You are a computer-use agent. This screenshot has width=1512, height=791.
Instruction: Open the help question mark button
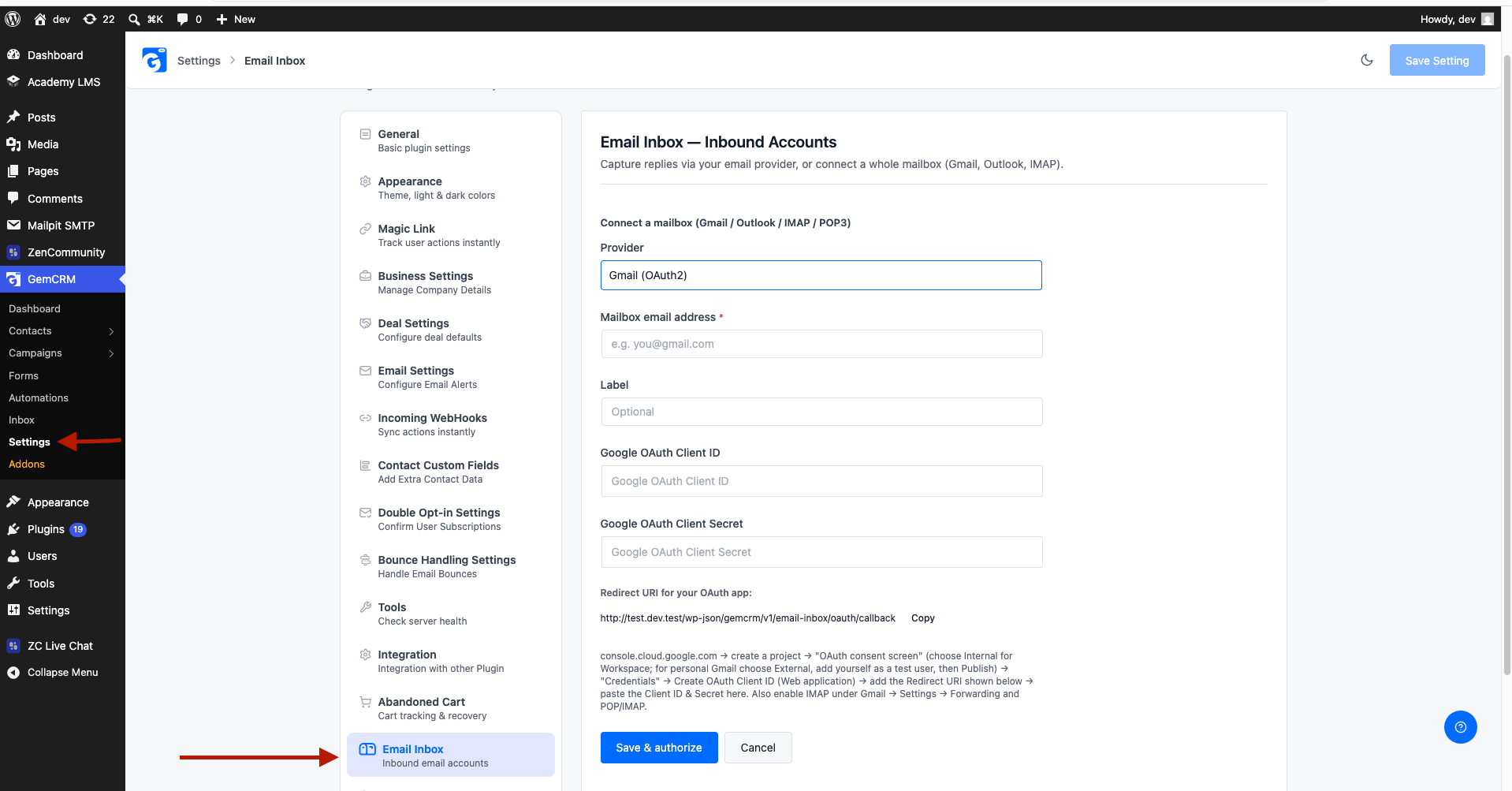click(1461, 727)
